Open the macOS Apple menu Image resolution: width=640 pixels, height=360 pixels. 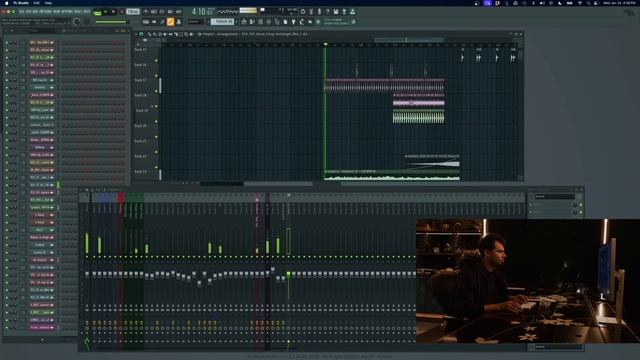tap(6, 3)
